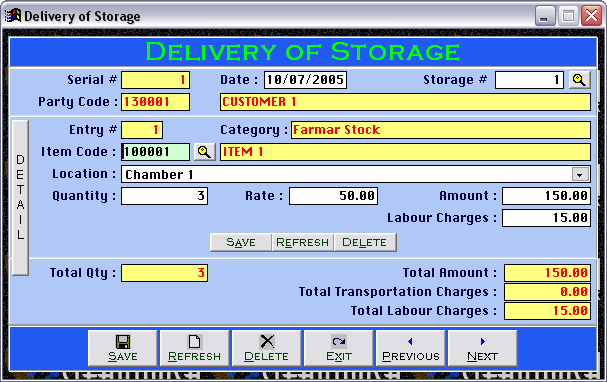Click the Total Transportation Charges label
The width and height of the screenshot is (607, 382).
pos(398,292)
